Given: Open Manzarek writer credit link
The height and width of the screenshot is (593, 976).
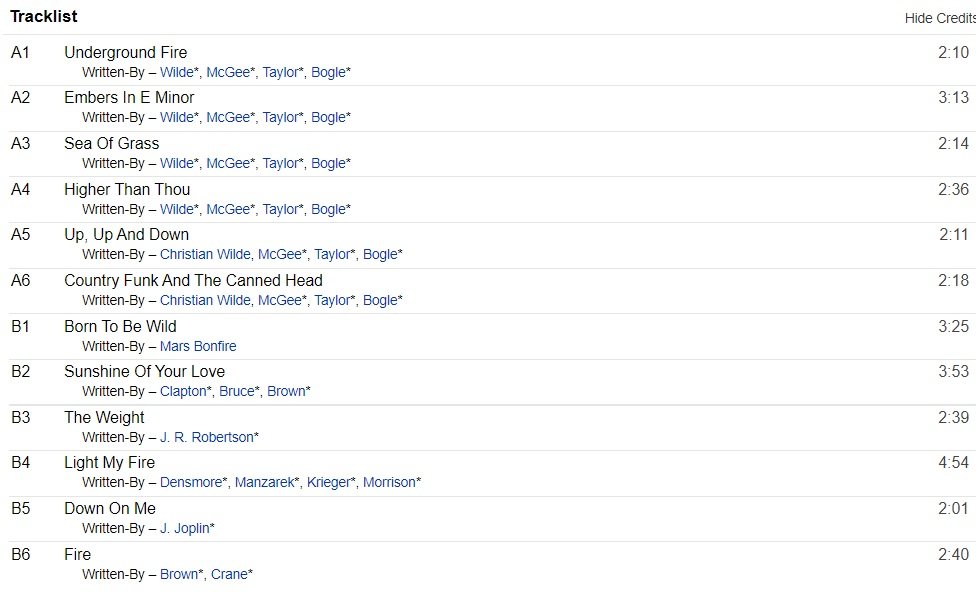Looking at the screenshot, I should 265,482.
